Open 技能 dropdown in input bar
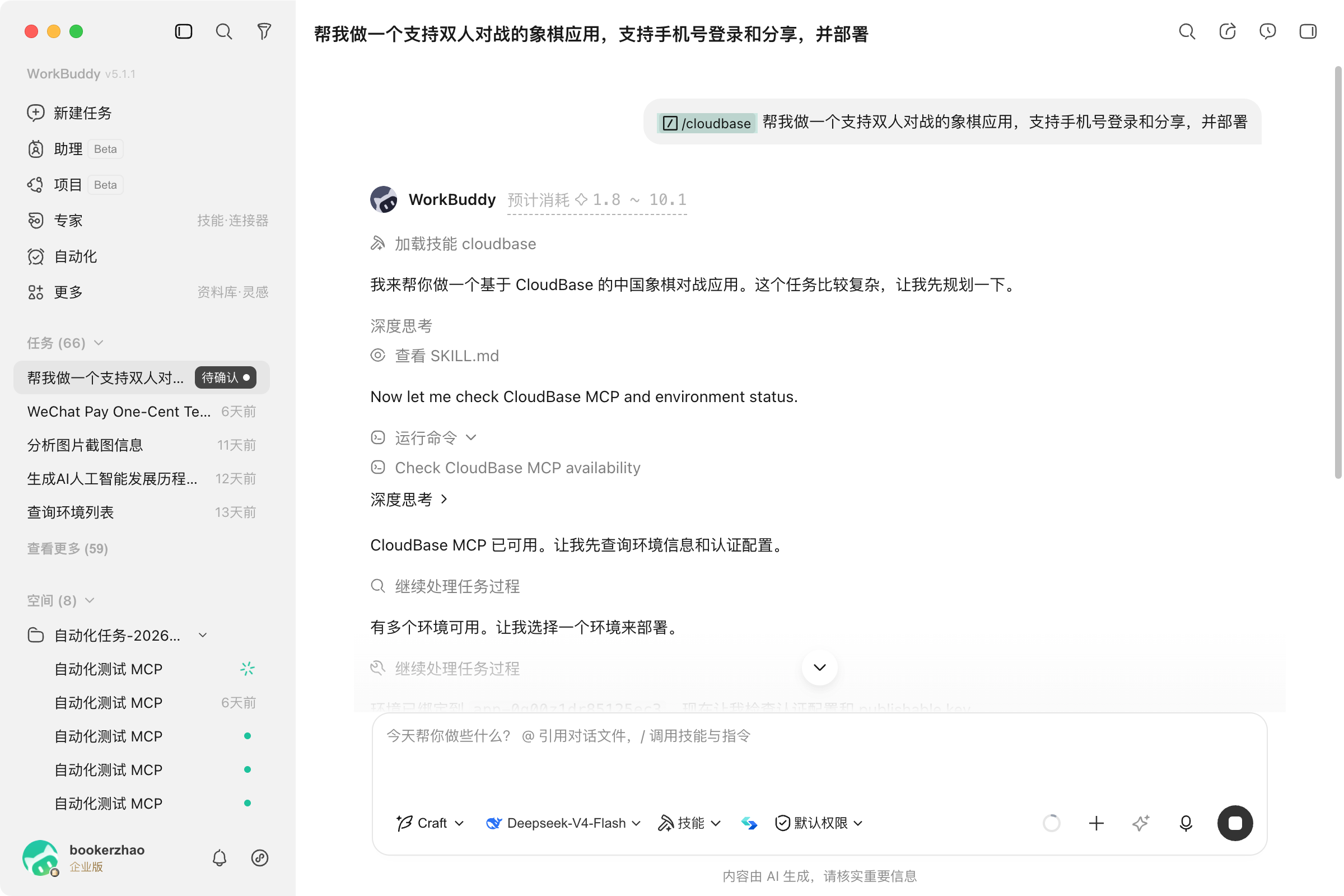The image size is (1344, 896). [689, 823]
